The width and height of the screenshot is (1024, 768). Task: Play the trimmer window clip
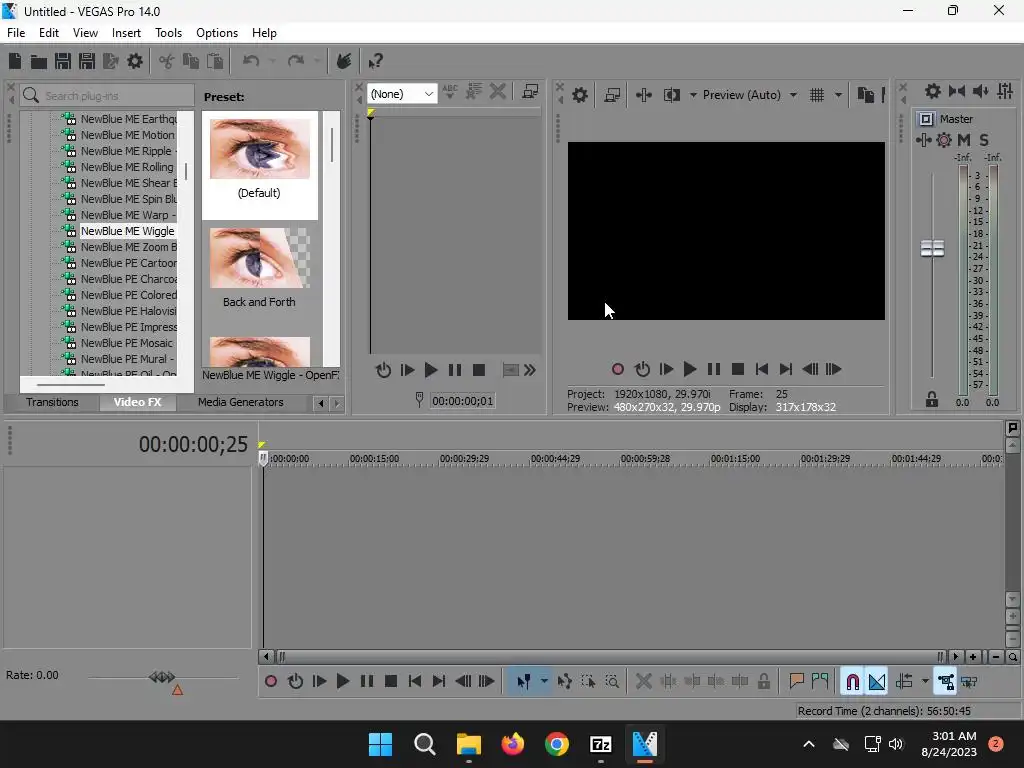coord(430,370)
